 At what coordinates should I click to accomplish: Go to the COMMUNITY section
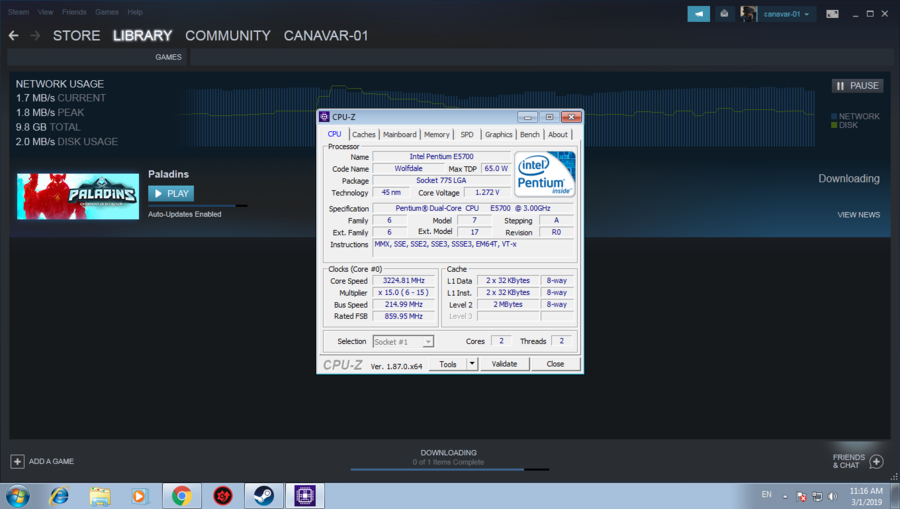click(x=228, y=36)
